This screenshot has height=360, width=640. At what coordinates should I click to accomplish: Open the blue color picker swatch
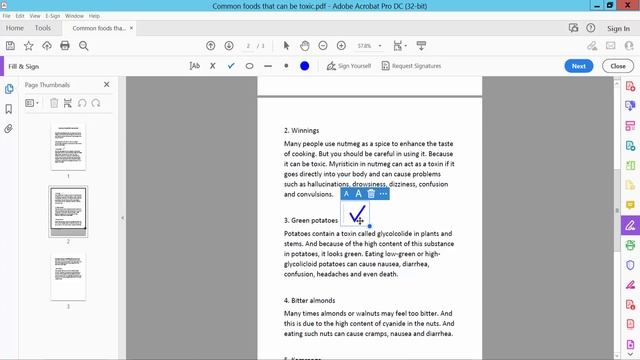pyautogui.click(x=304, y=66)
